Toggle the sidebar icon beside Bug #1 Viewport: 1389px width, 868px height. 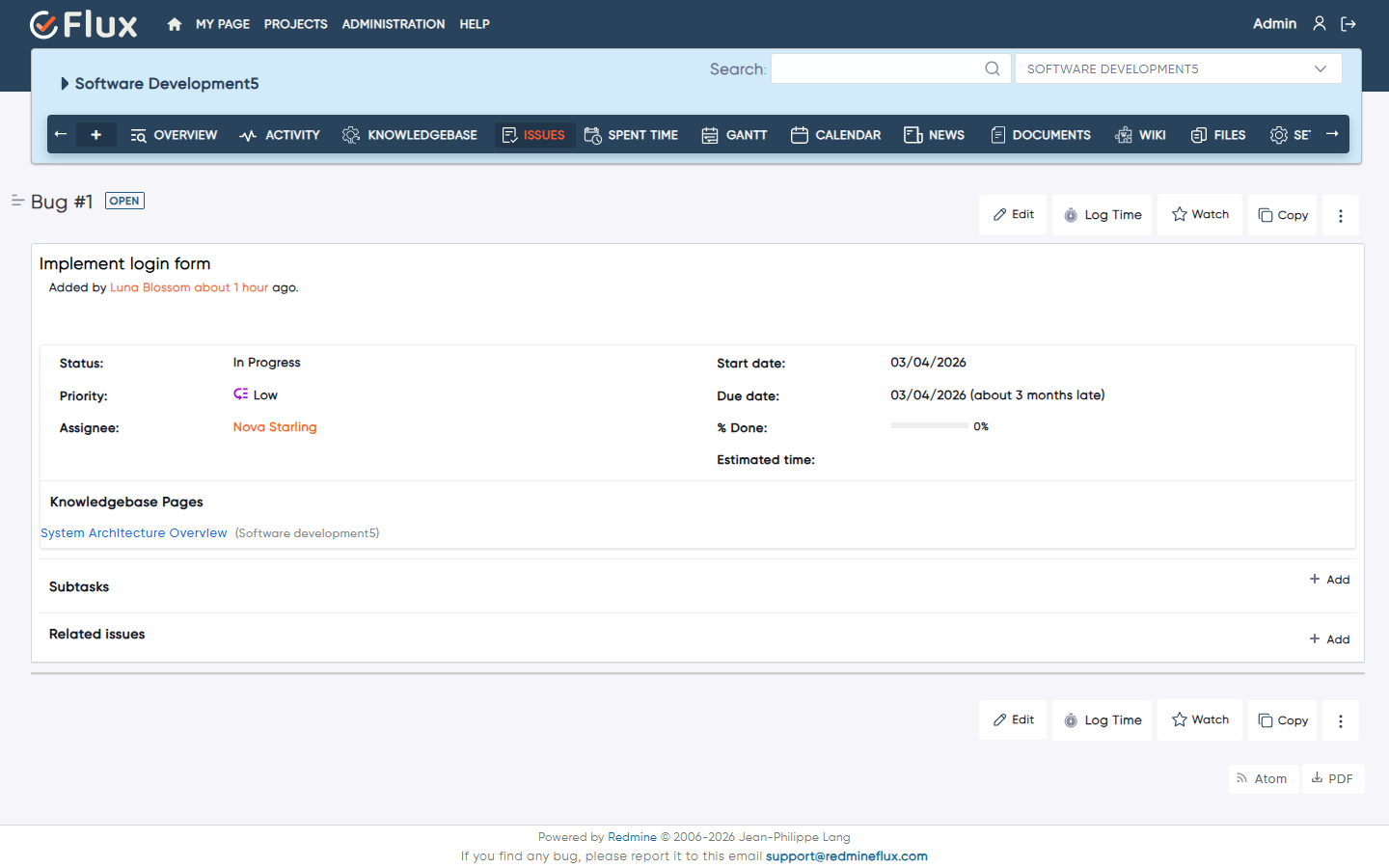pos(17,201)
